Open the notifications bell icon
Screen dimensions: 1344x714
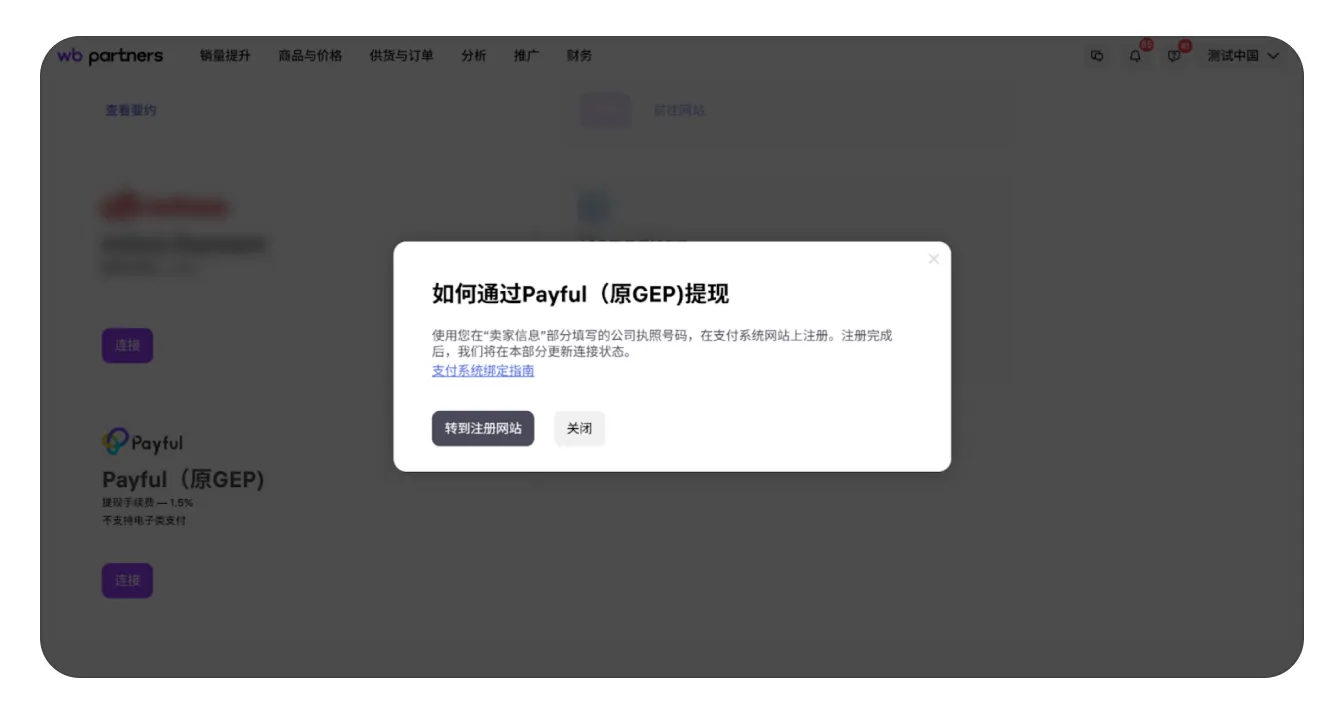click(x=1135, y=56)
